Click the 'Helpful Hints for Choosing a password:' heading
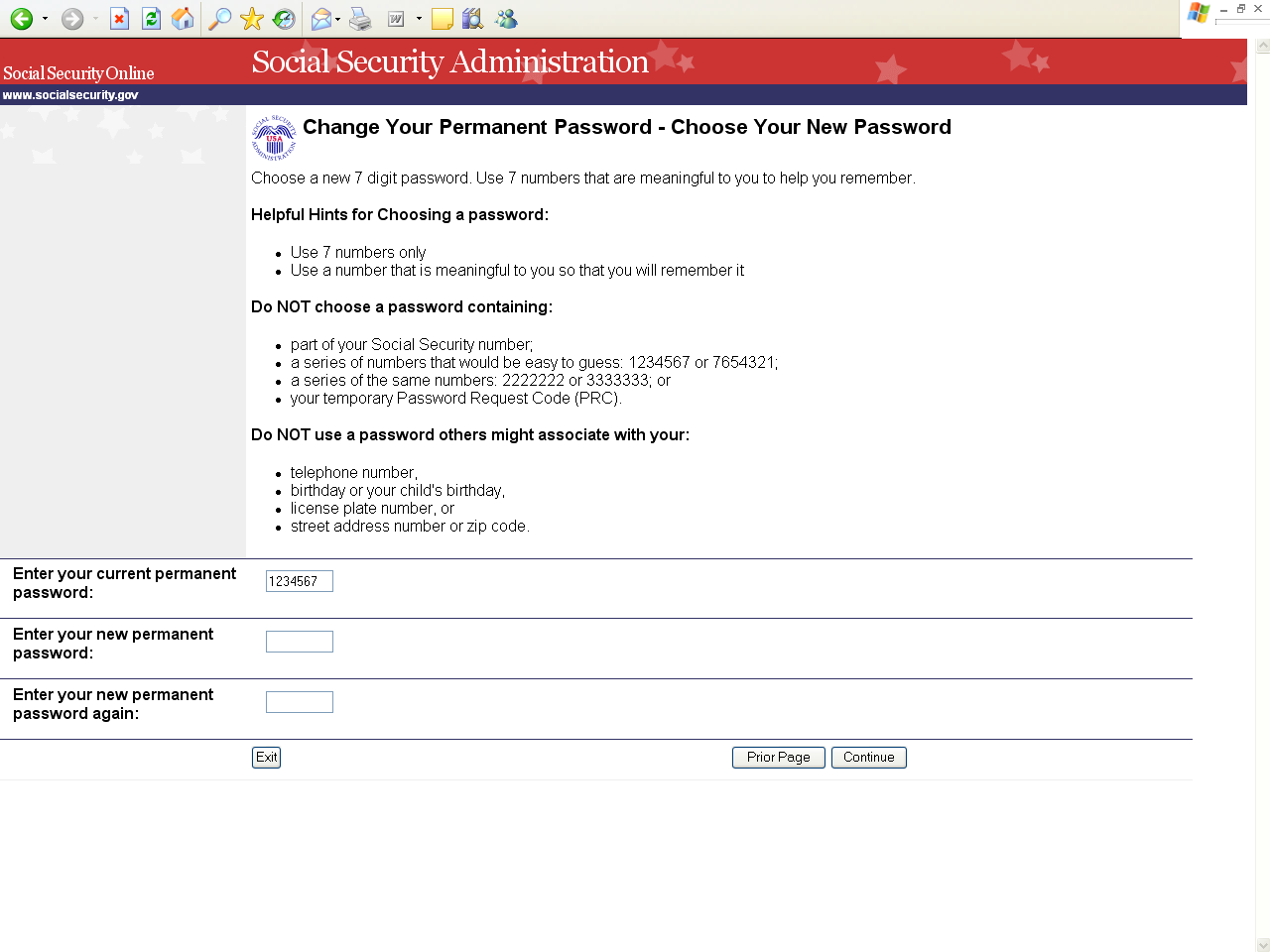This screenshot has height=952, width=1270. click(400, 215)
